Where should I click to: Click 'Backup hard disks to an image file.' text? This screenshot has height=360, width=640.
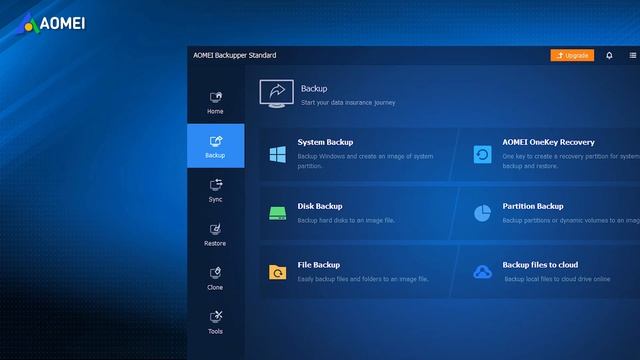pyautogui.click(x=346, y=220)
